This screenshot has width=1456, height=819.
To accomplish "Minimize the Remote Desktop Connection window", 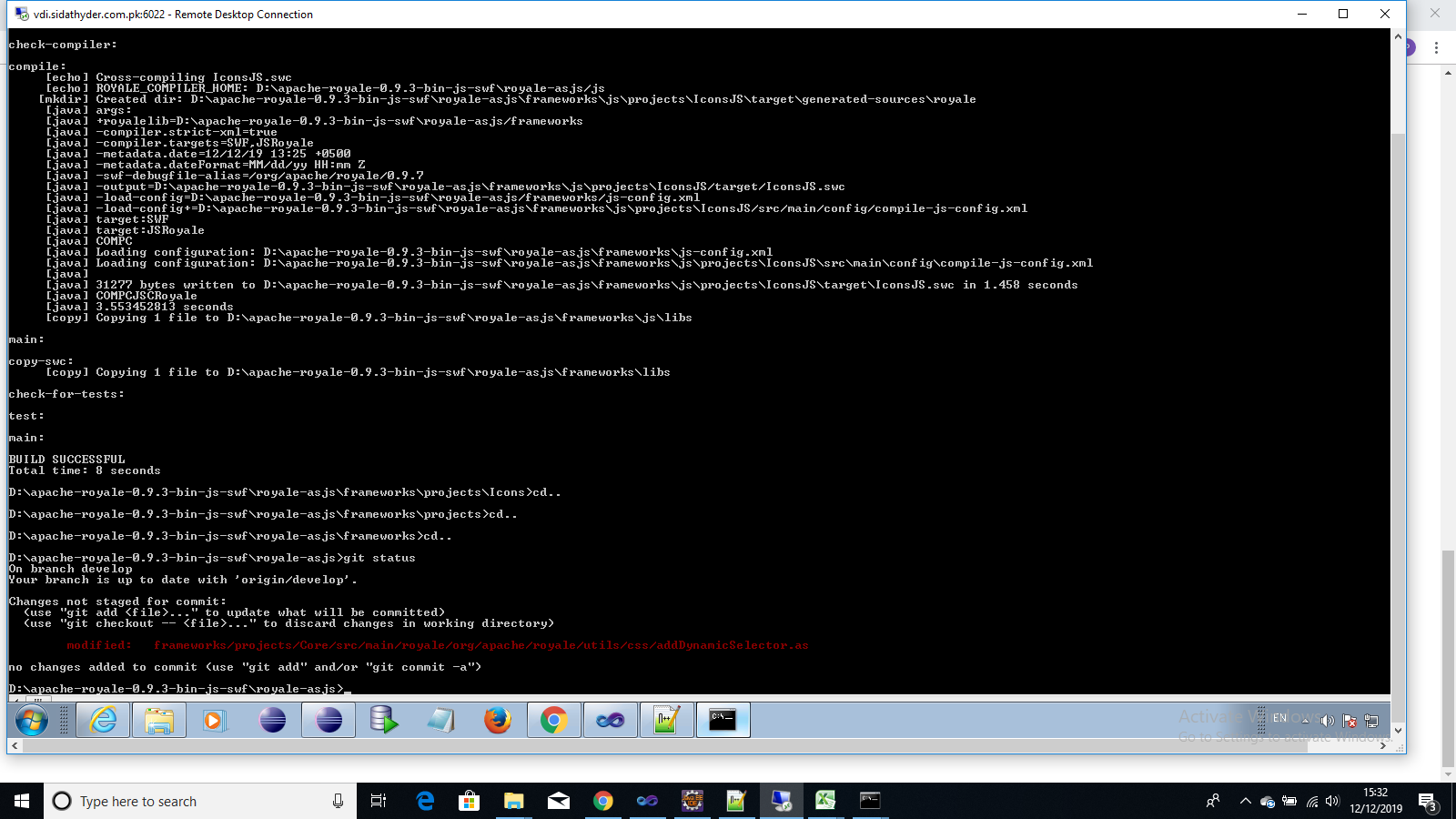I will pyautogui.click(x=1301, y=14).
